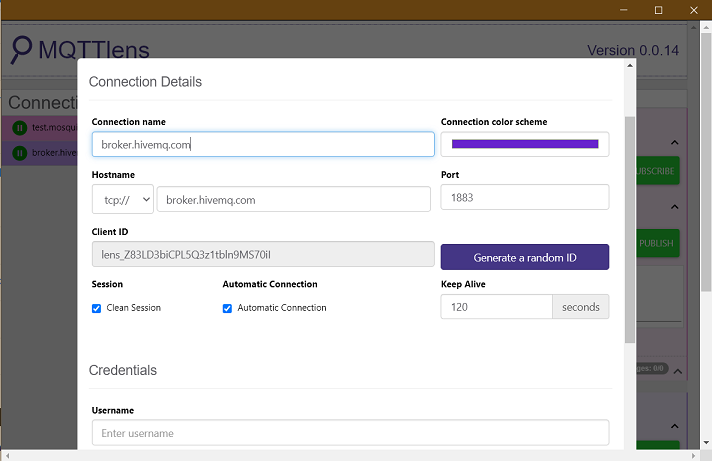Viewport: 712px width, 461px height.
Task: Click the Connection Details heading
Action: (145, 82)
